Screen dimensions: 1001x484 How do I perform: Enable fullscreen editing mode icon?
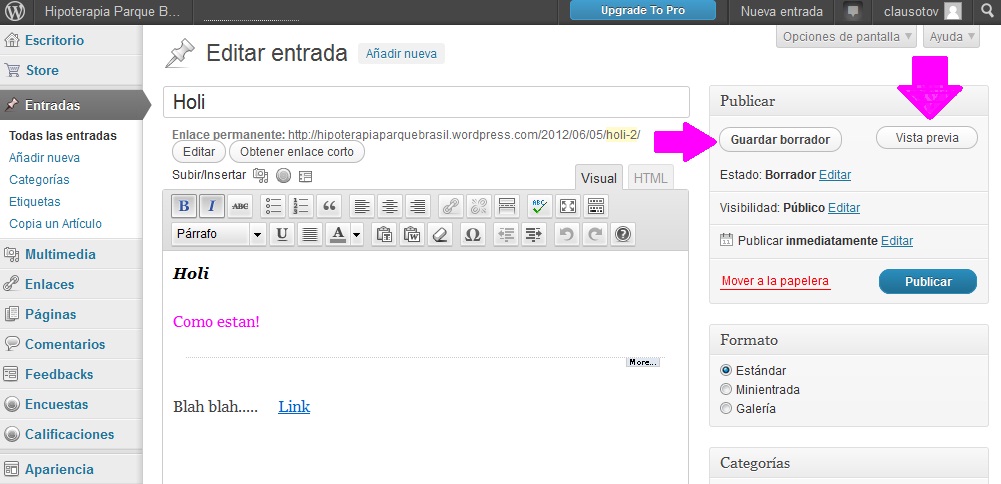click(568, 206)
